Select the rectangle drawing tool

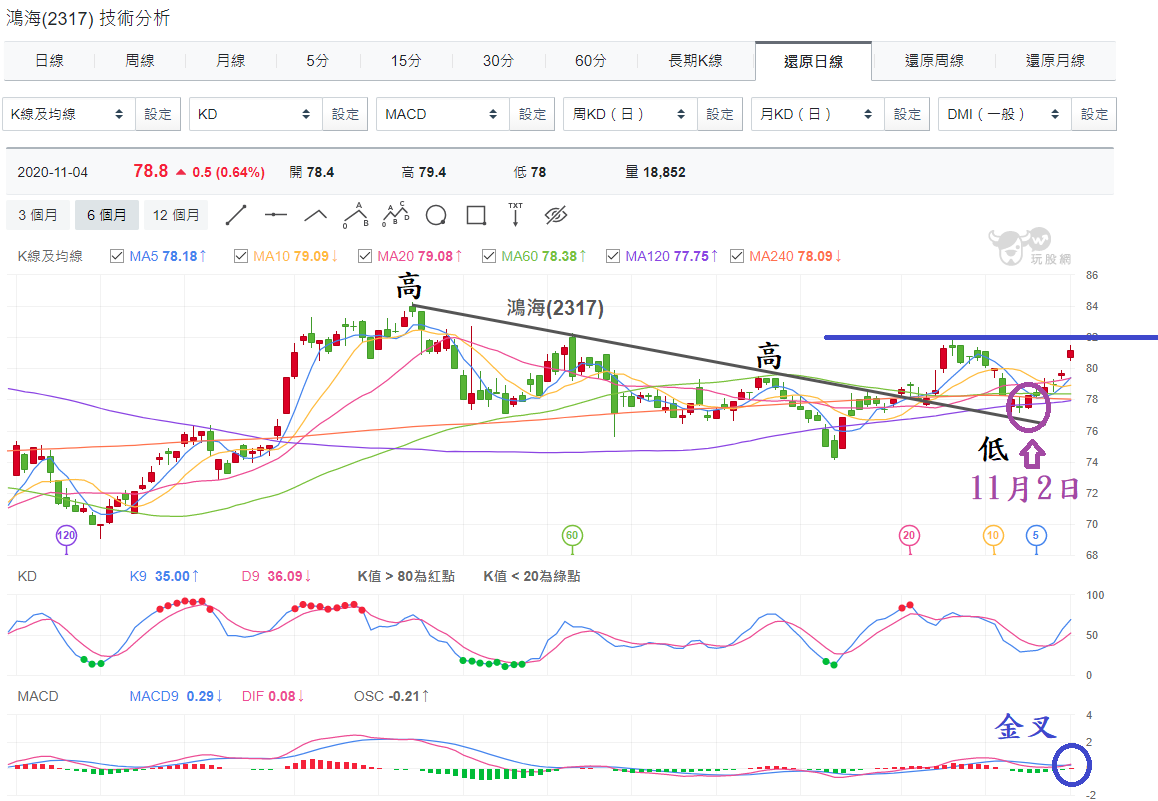point(476,215)
